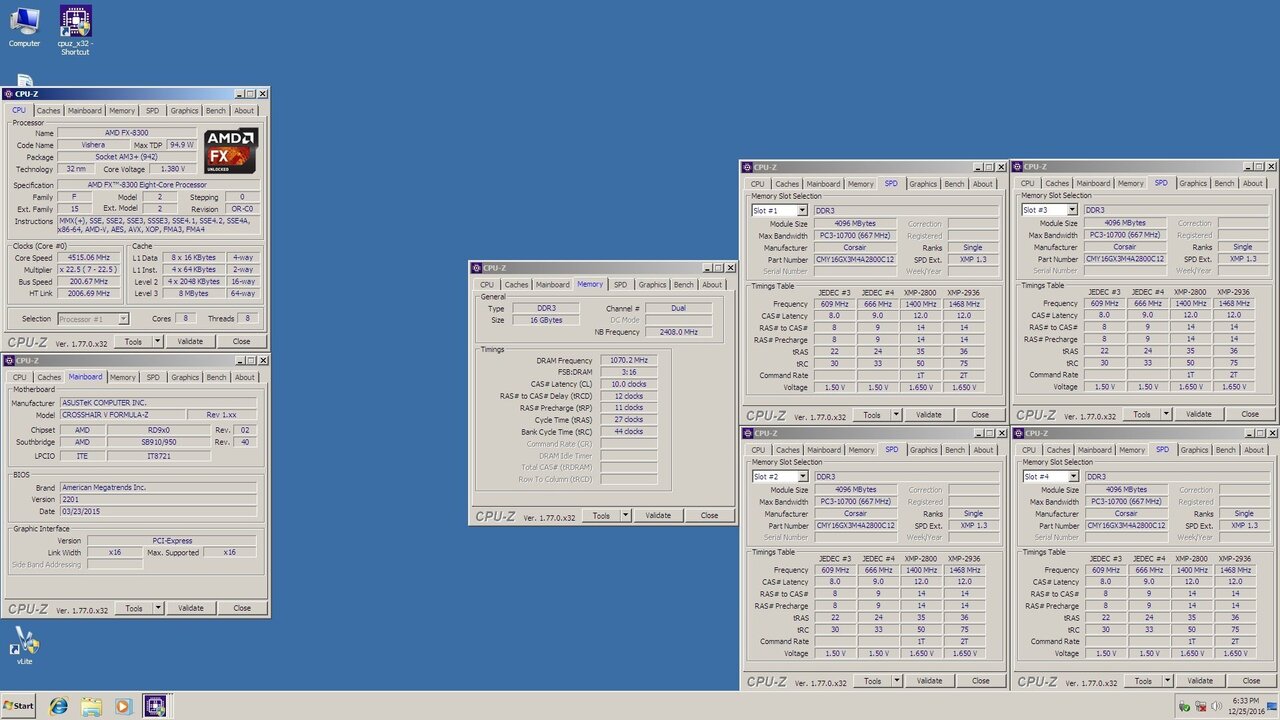Click the Windows Start button
The width and height of the screenshot is (1280, 720).
pos(18,706)
